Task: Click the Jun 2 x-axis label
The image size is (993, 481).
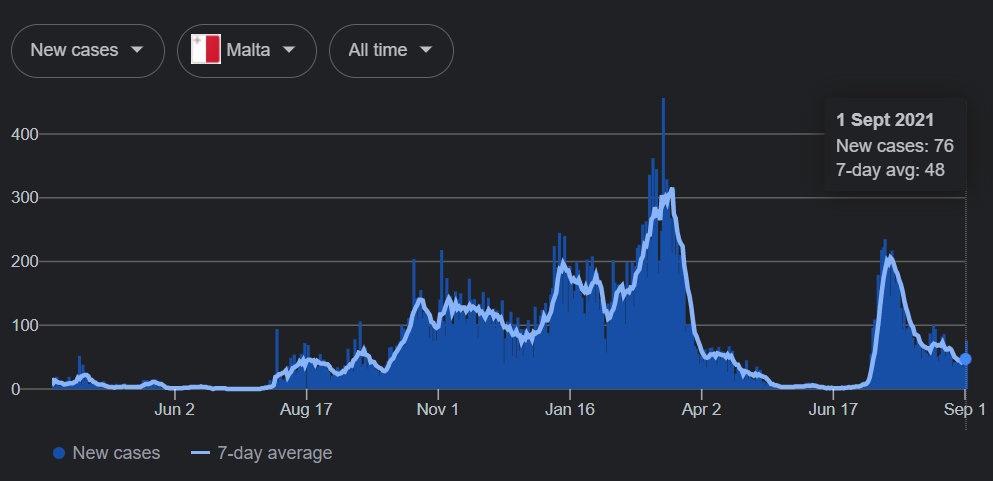Action: (174, 409)
